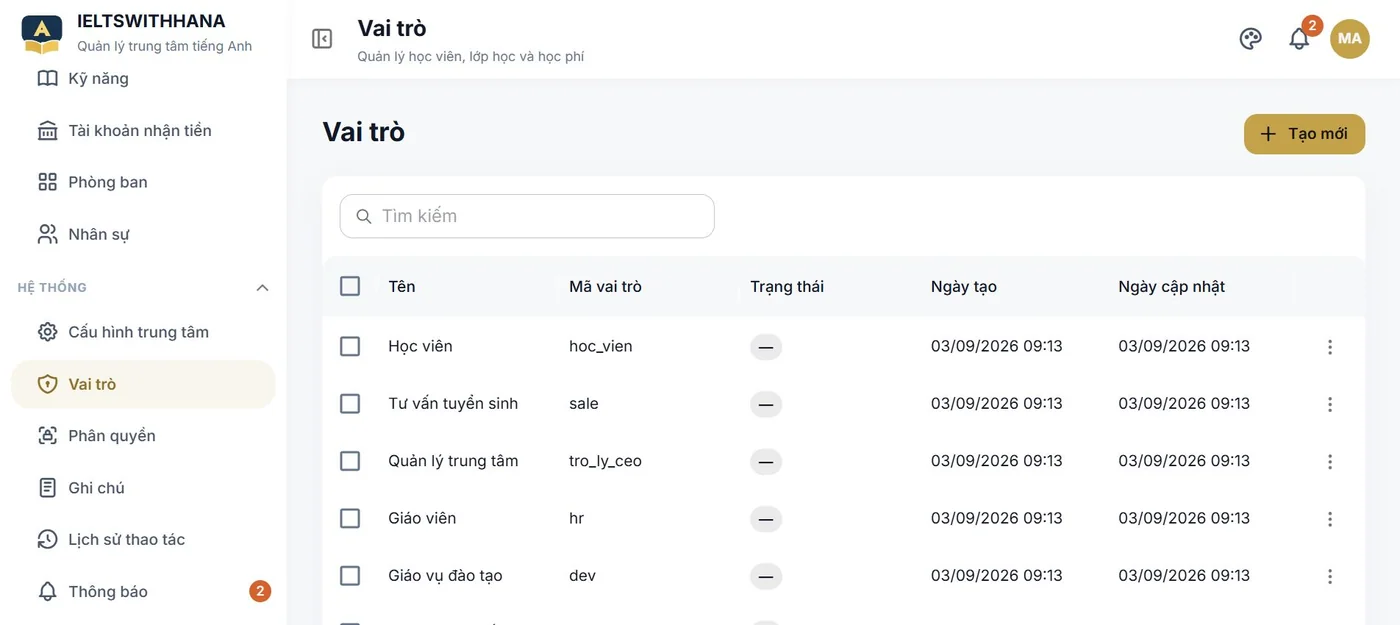Click the gear icon for Cấu hình trung tâm
This screenshot has width=1400, height=625.
(x=47, y=332)
